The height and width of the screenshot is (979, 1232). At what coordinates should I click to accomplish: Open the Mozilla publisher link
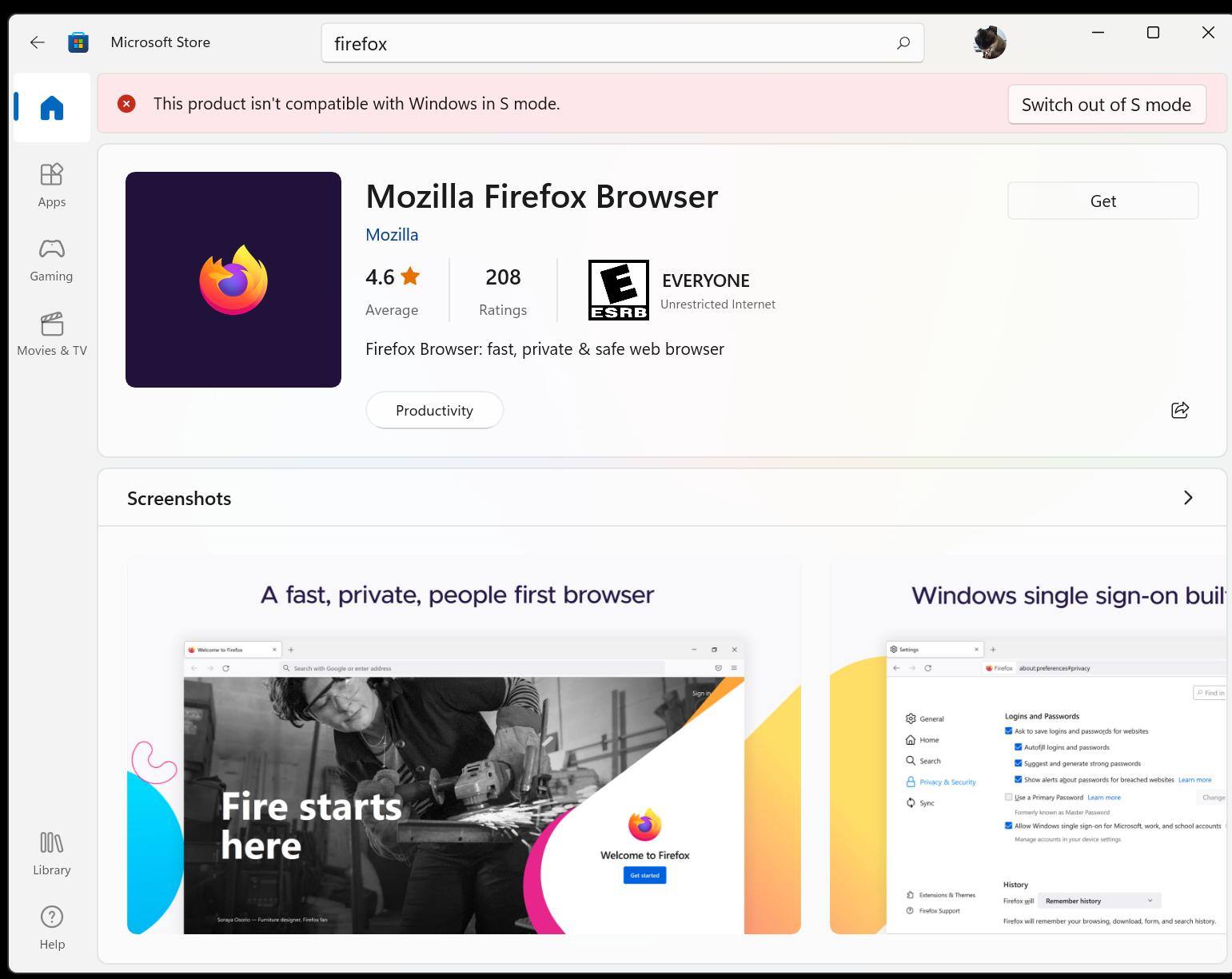[392, 235]
